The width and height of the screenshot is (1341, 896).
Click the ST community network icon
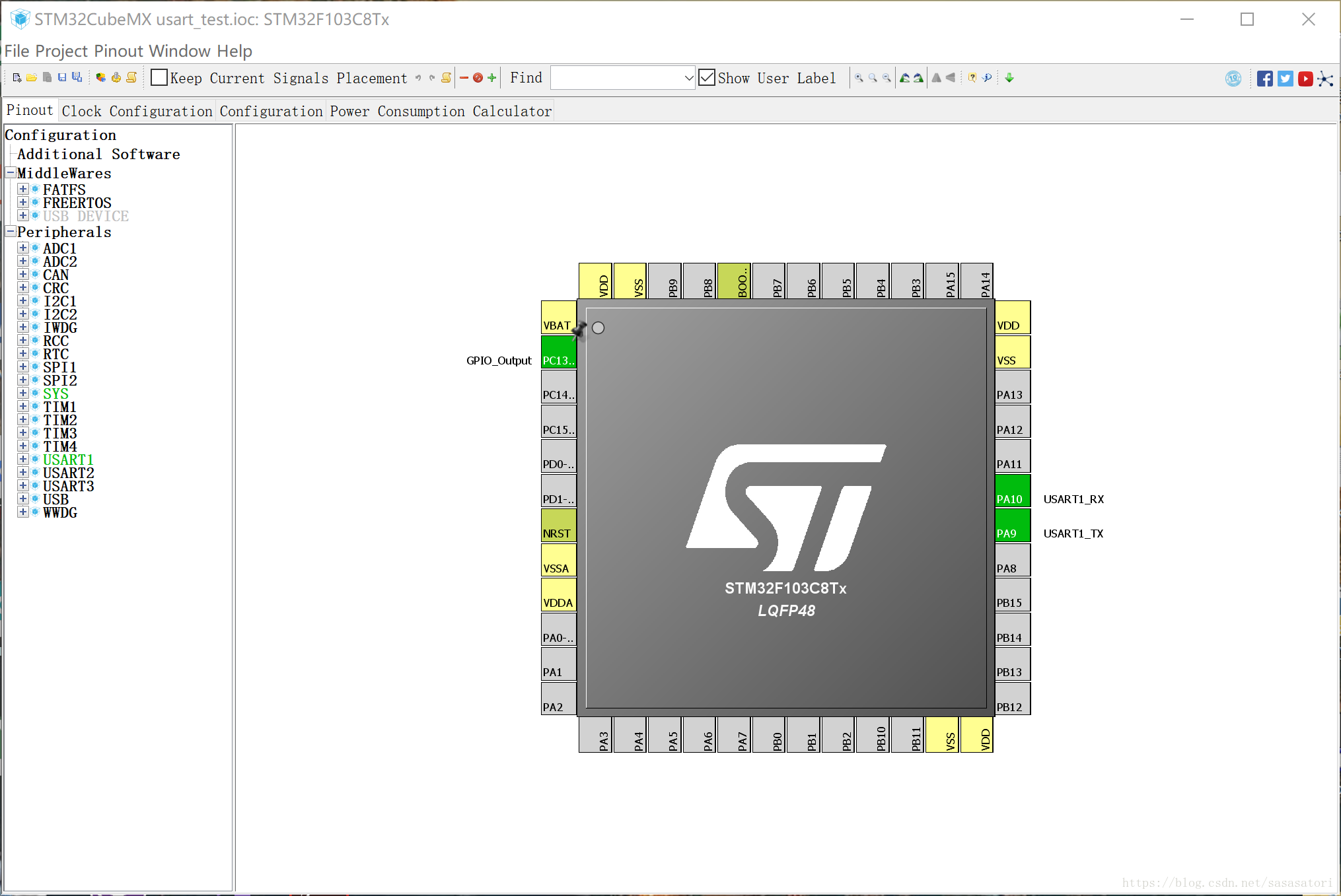click(x=1325, y=79)
